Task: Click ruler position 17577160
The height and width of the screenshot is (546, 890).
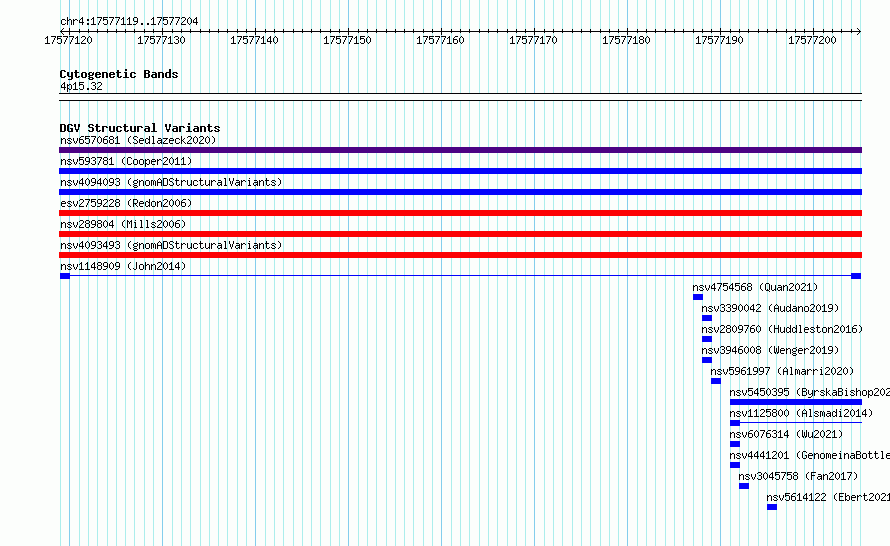Action: click(440, 40)
